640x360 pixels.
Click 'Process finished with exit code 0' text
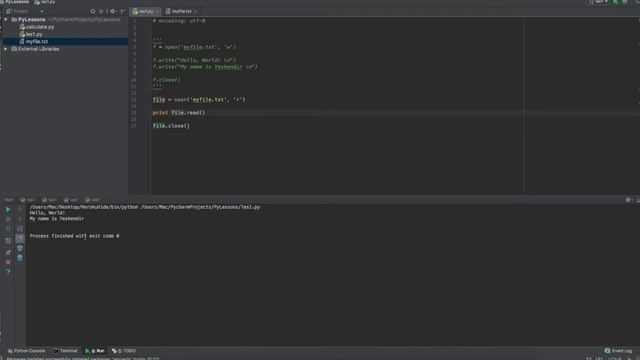pos(74,236)
